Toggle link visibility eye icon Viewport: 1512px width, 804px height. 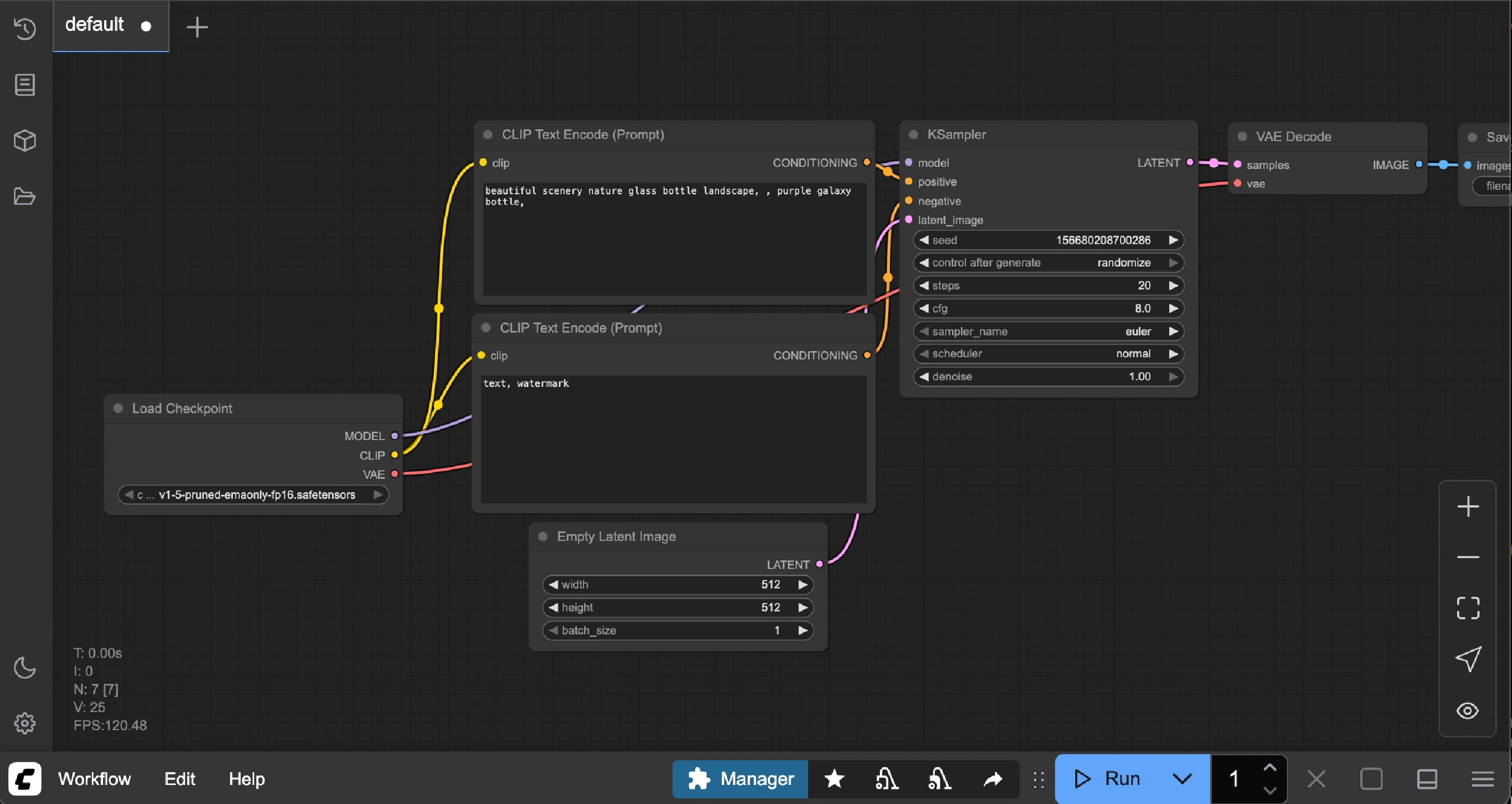point(1467,710)
